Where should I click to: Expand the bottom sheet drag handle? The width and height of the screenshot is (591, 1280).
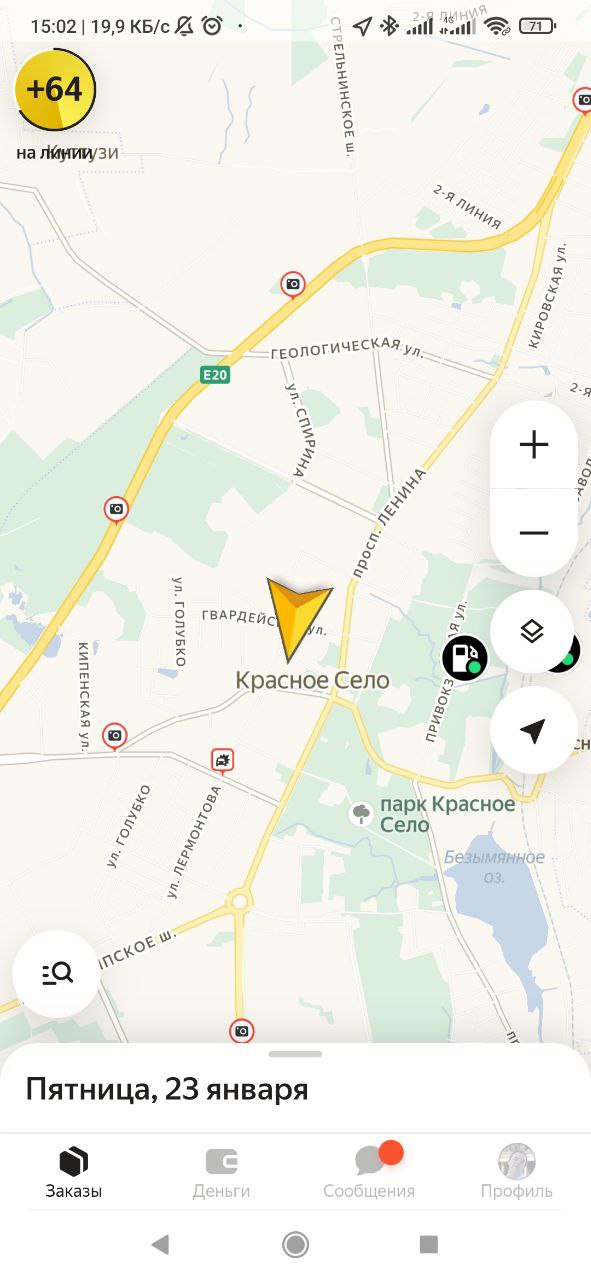pos(295,1054)
